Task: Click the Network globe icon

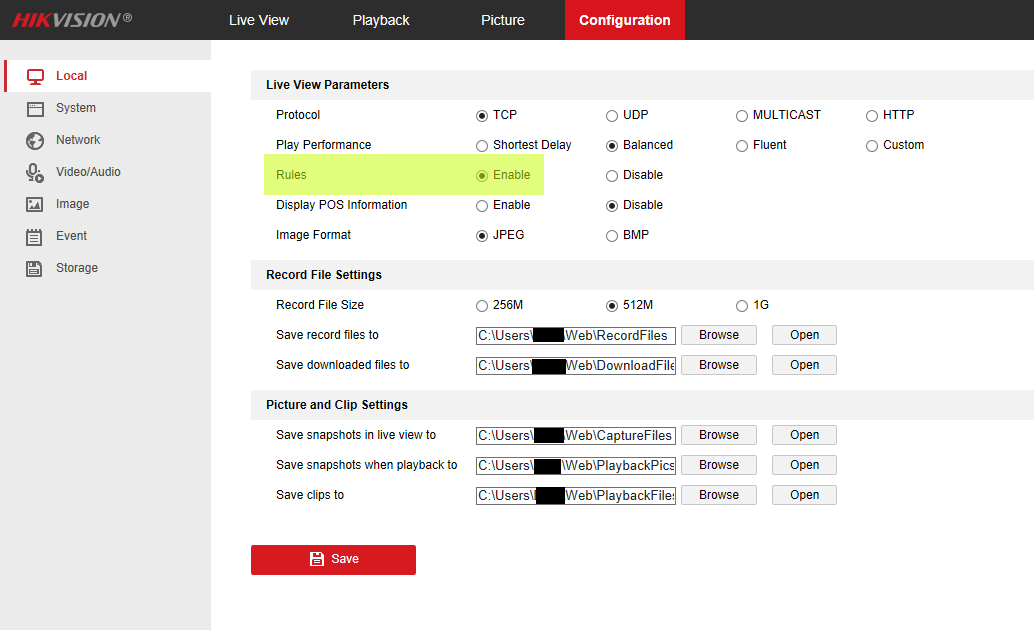Action: [35, 140]
